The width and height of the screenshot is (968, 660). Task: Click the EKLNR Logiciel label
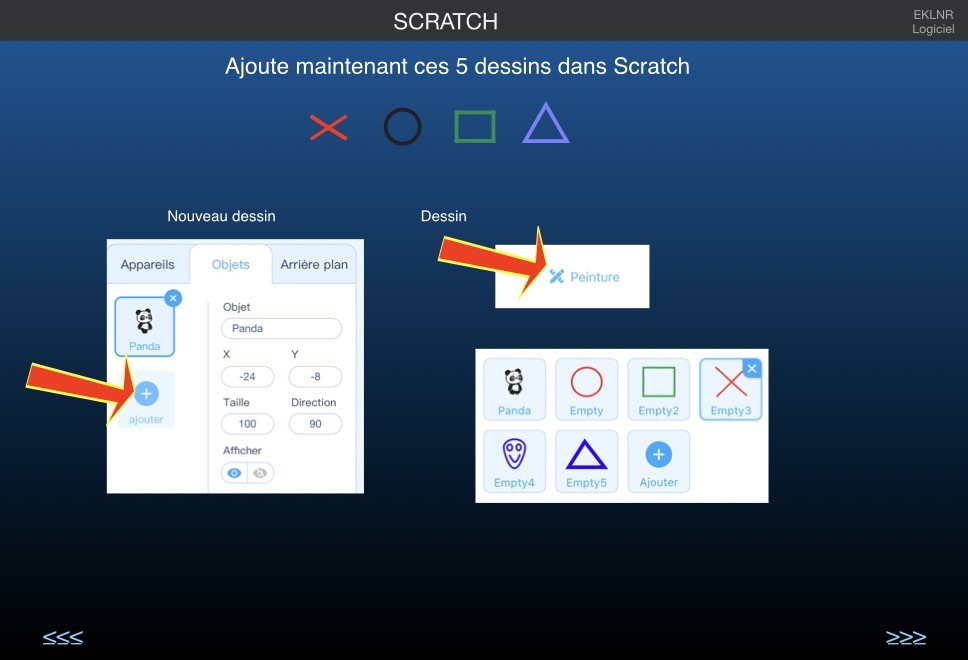click(933, 22)
